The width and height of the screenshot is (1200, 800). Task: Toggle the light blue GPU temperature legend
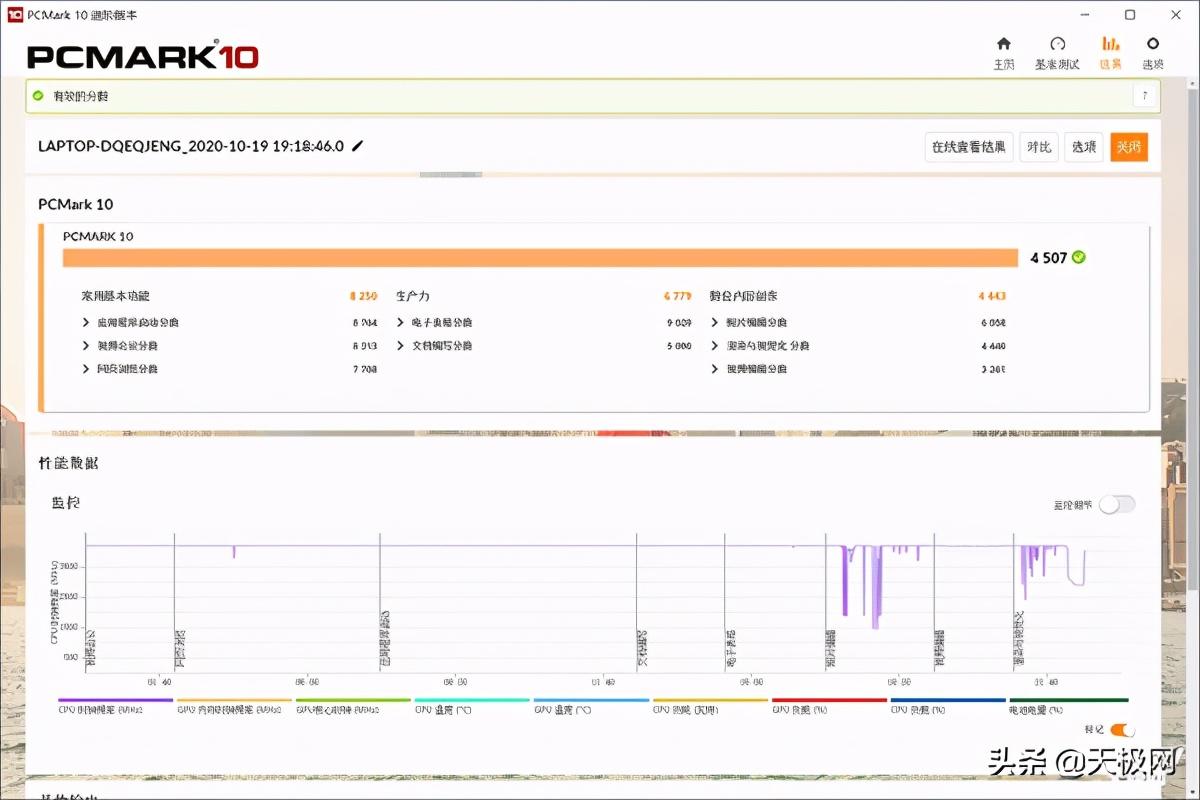click(x=590, y=705)
